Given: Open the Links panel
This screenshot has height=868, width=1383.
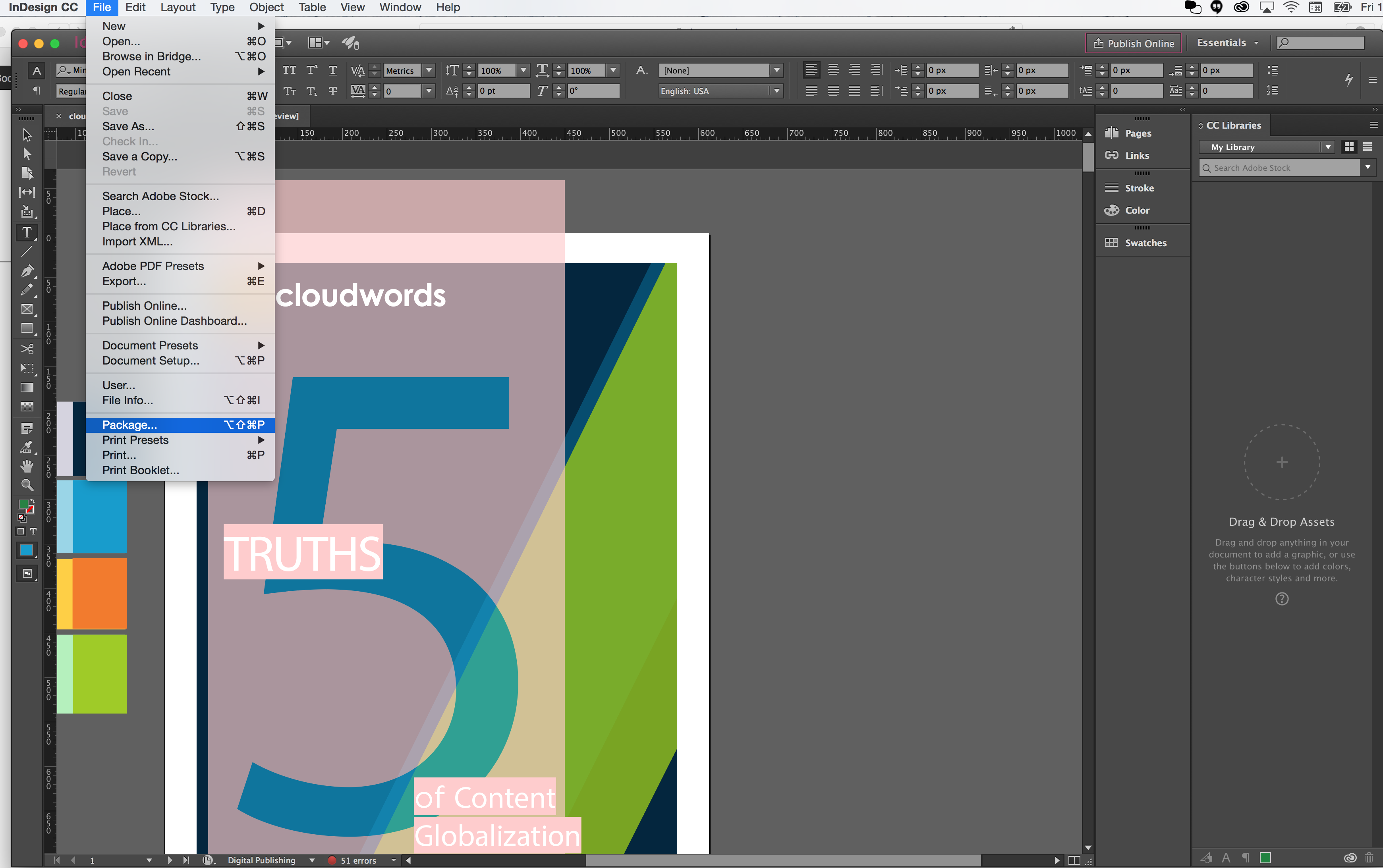Looking at the screenshot, I should coord(1136,156).
